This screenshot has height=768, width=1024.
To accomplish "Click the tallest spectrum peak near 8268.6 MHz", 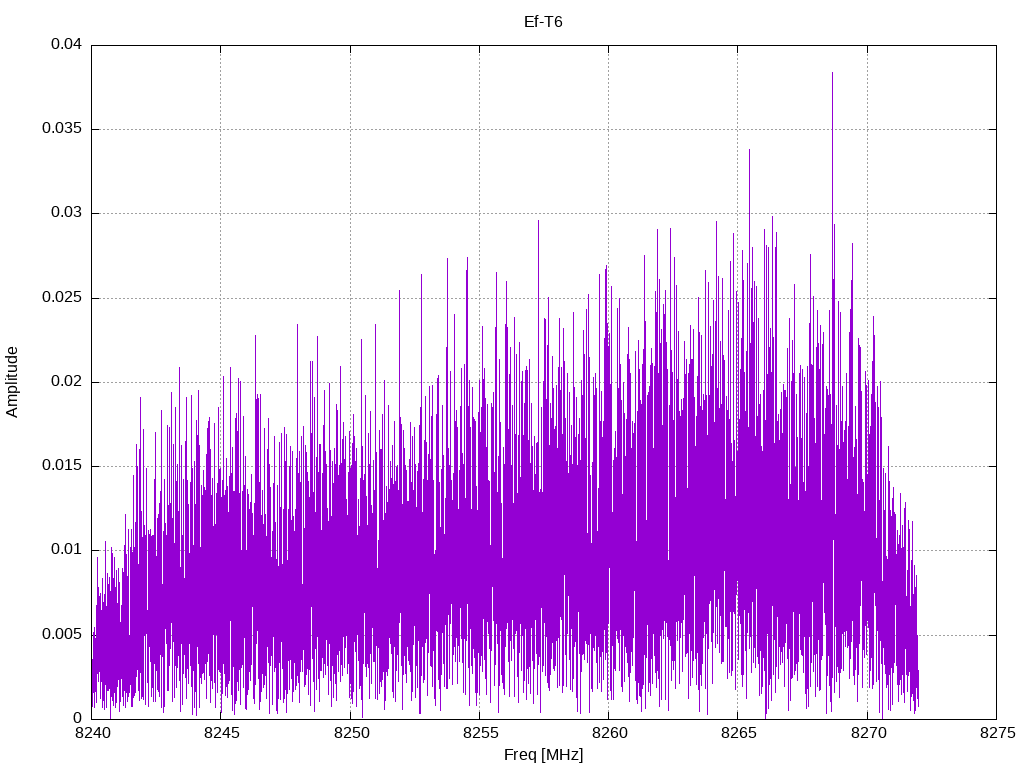I will [832, 74].
